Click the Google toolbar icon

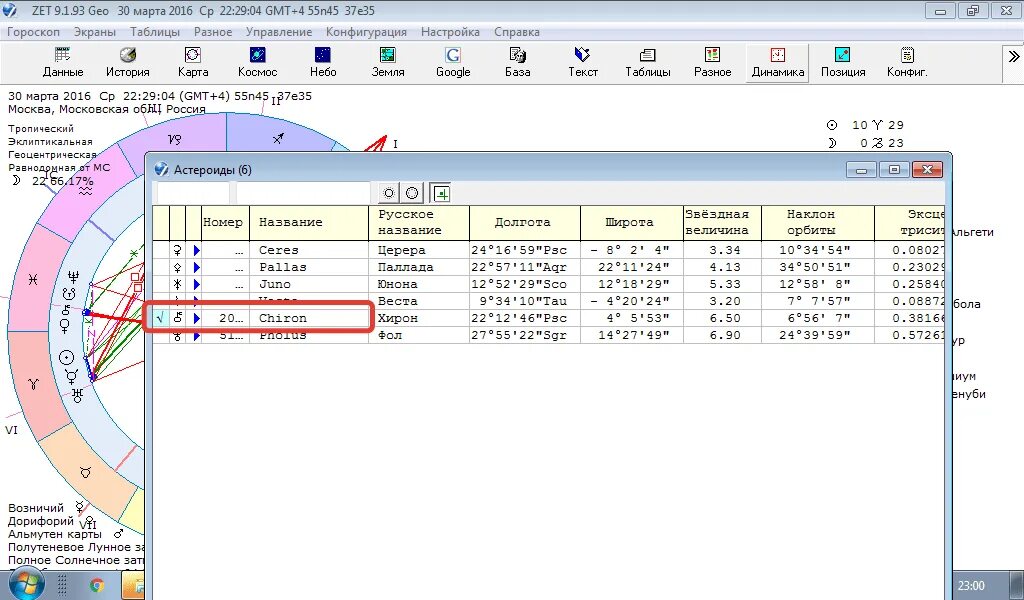pos(453,63)
